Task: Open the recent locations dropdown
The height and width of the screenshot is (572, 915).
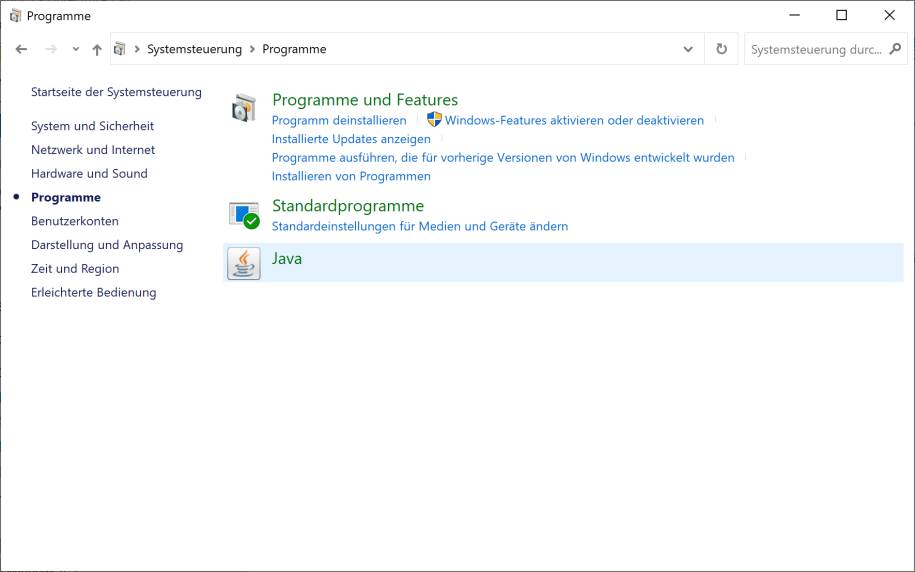Action: coord(75,49)
